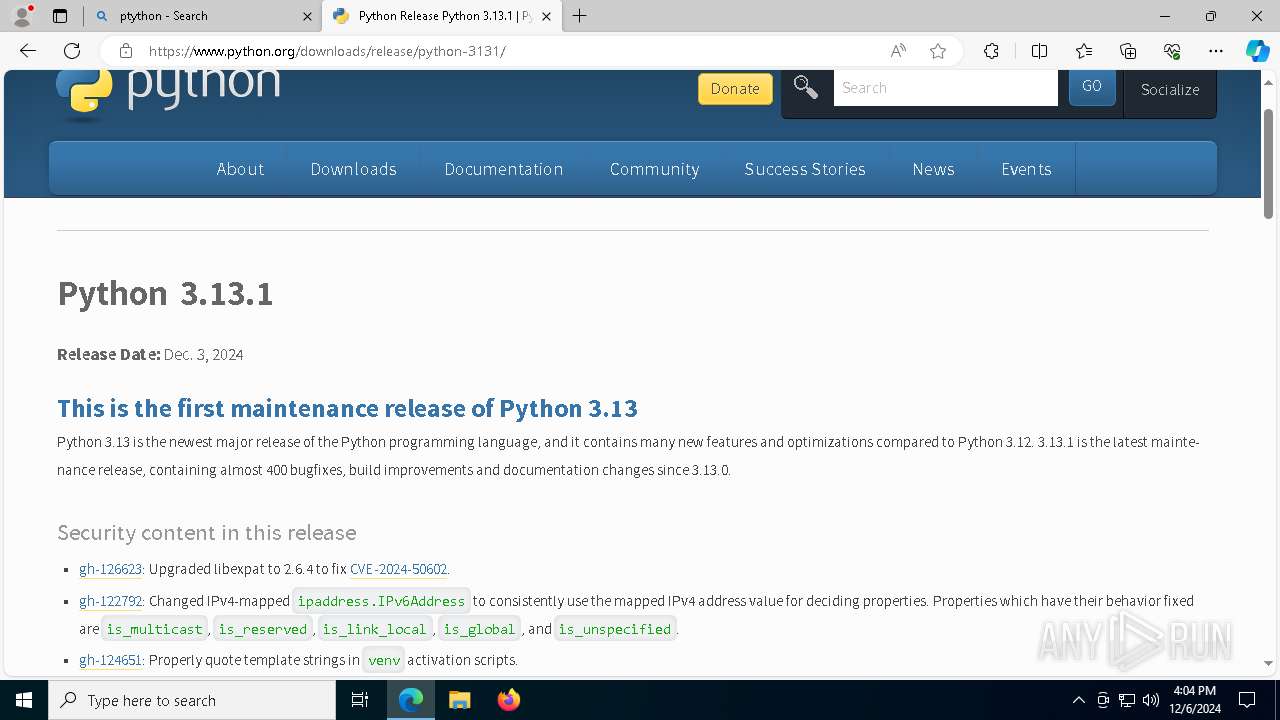Click the Python logo on the site header
This screenshot has height=720, width=1280.
tap(168, 93)
